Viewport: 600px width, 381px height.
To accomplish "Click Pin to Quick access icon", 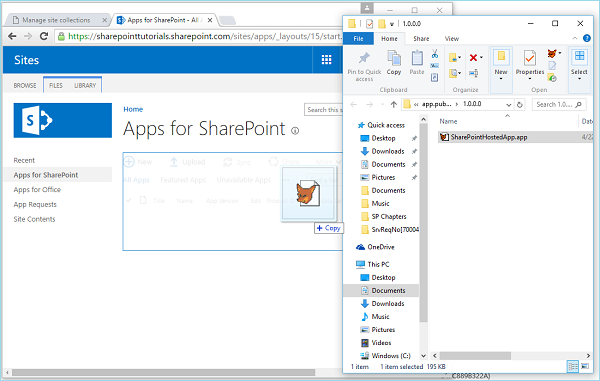I will tap(364, 66).
